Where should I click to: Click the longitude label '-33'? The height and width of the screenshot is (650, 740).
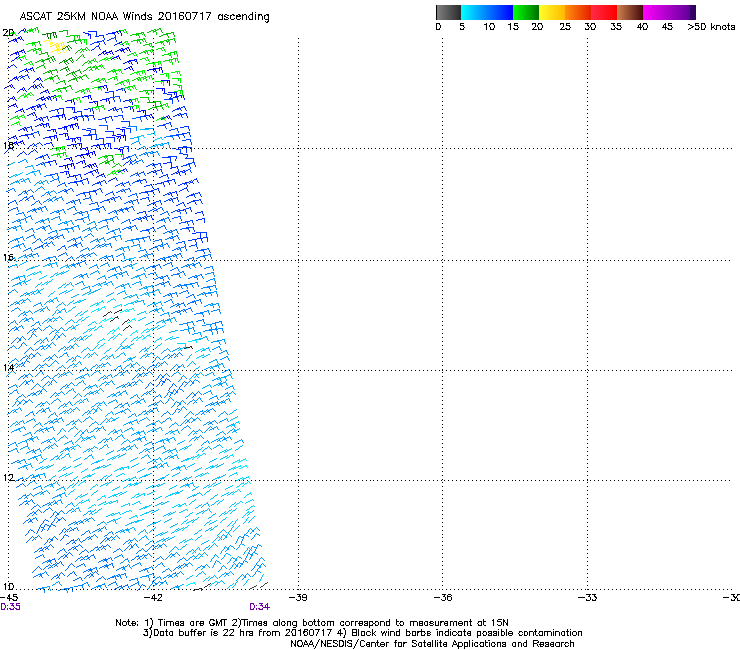point(588,598)
